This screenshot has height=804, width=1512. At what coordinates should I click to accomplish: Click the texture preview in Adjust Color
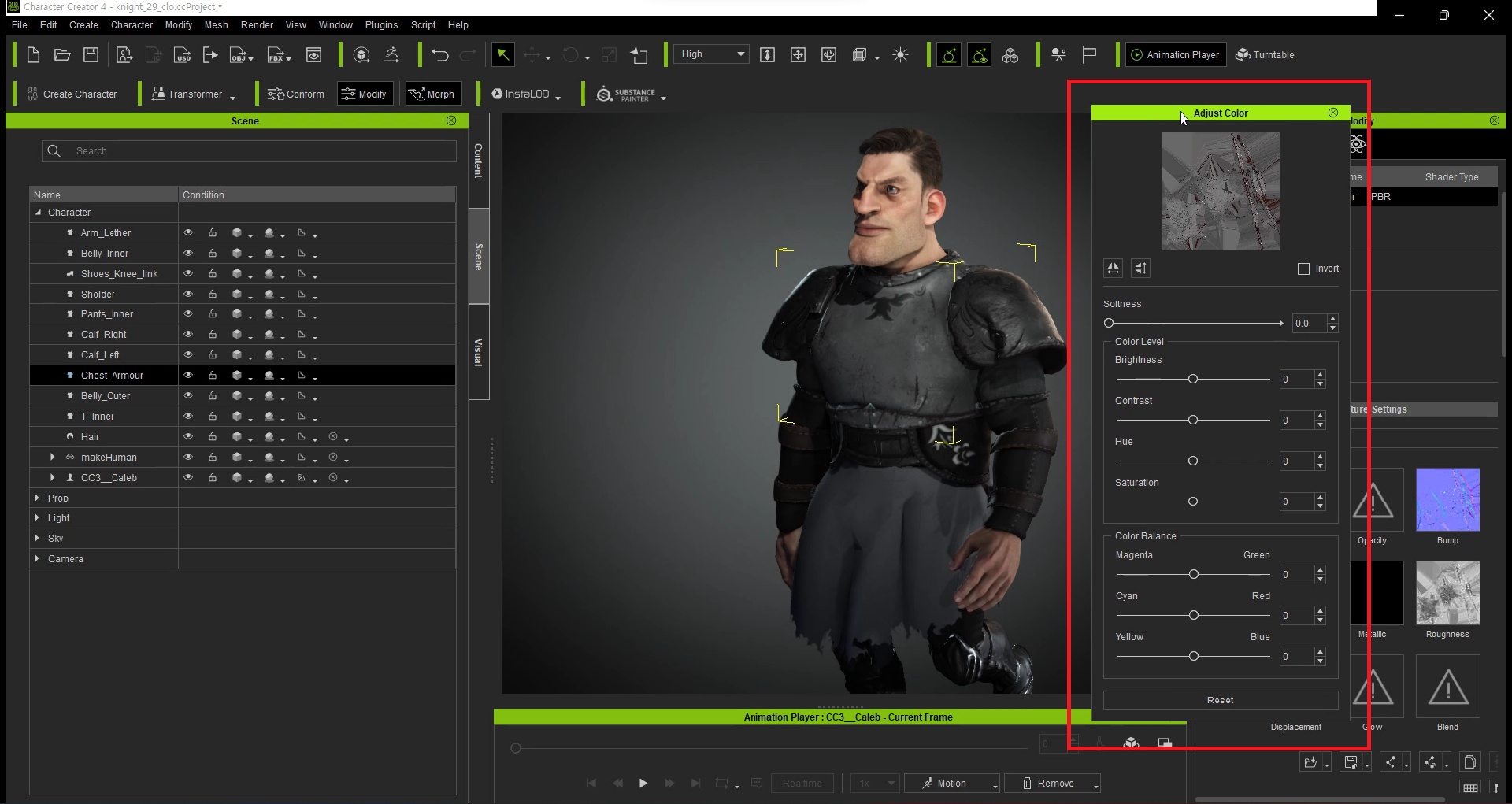coord(1221,191)
